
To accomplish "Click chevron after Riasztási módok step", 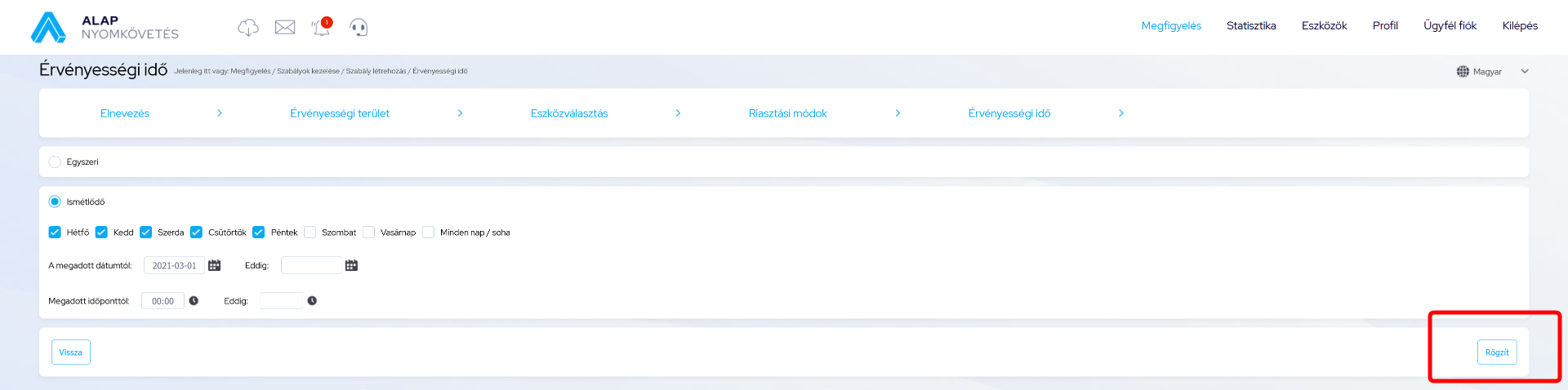I will coord(898,113).
